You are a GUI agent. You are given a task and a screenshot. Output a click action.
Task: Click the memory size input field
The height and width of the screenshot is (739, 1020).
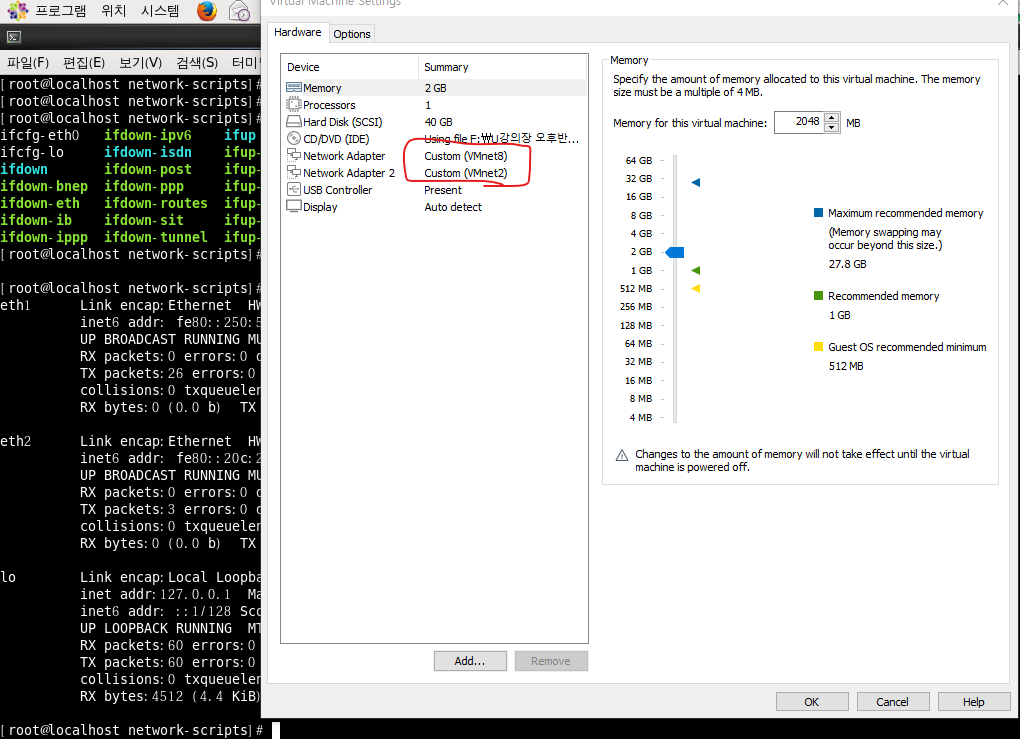pyautogui.click(x=799, y=122)
